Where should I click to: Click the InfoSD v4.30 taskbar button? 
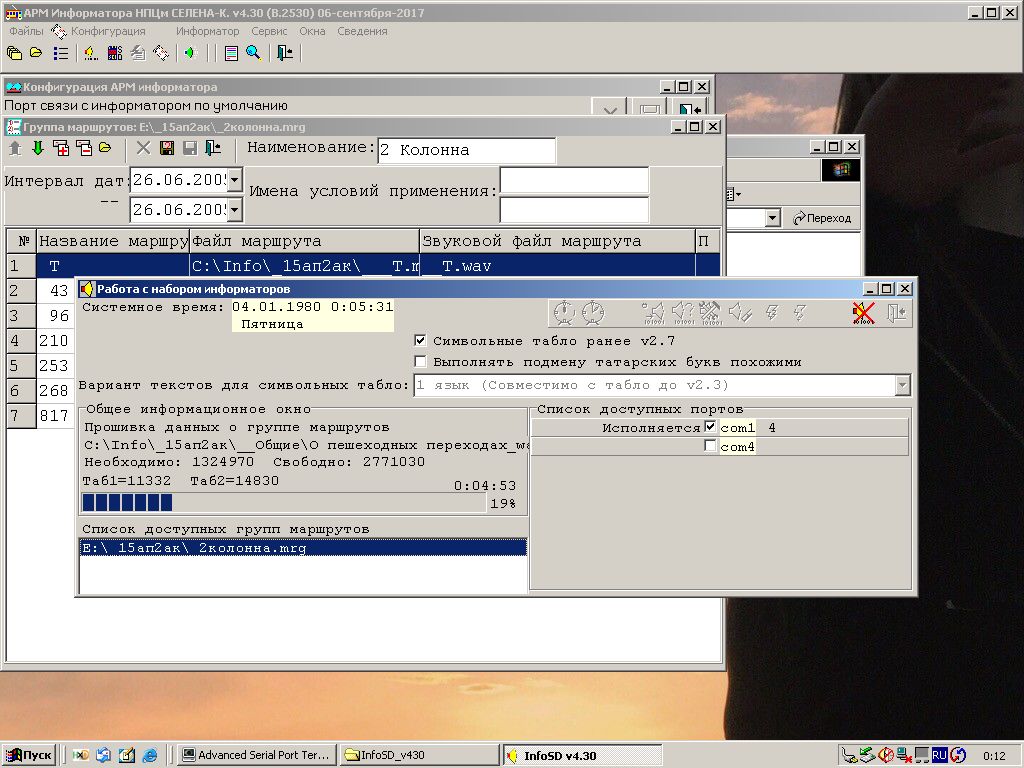pos(583,755)
